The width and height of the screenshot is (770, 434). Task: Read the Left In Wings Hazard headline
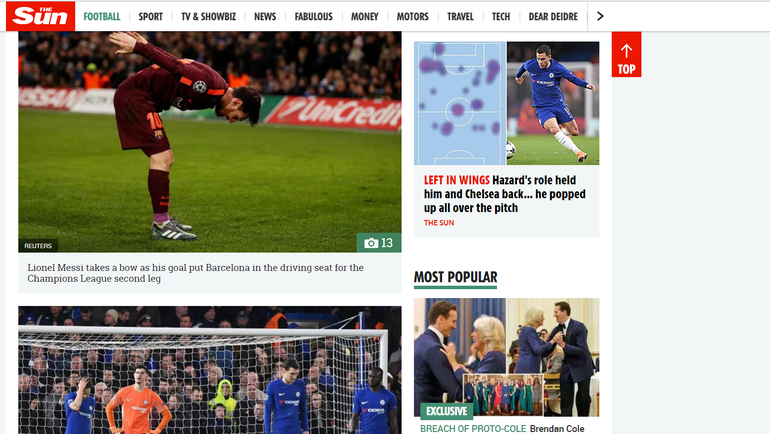[505, 194]
